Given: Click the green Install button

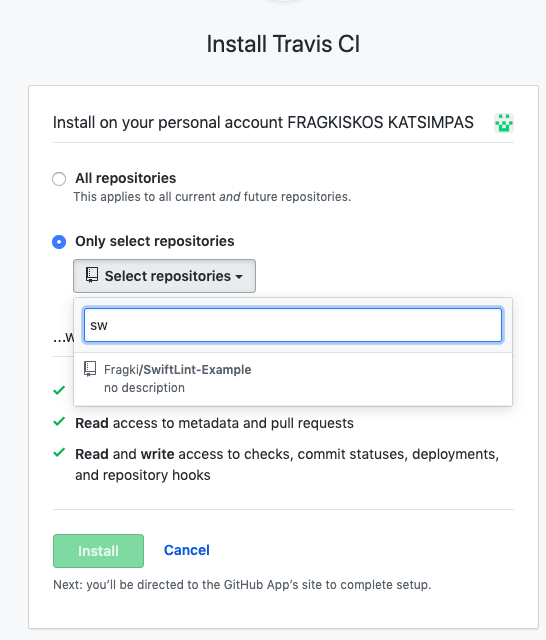Looking at the screenshot, I should tap(98, 551).
